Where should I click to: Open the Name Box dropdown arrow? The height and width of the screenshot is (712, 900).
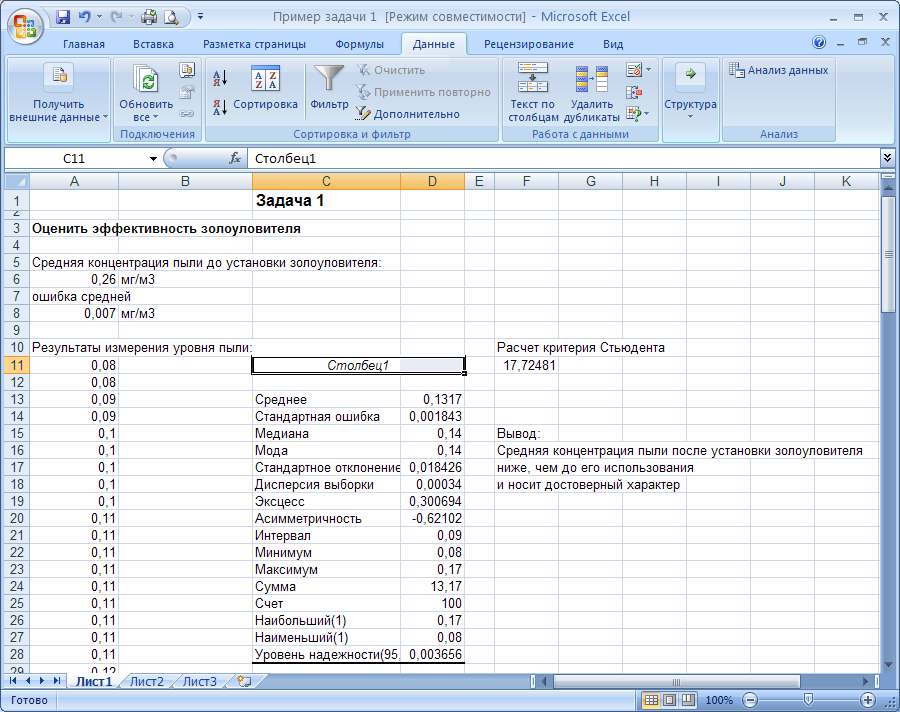click(x=153, y=158)
